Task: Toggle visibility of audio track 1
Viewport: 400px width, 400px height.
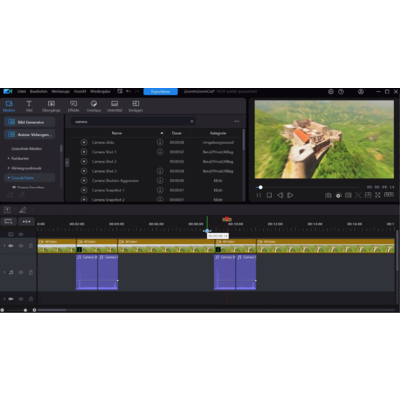Action: pyautogui.click(x=21, y=272)
